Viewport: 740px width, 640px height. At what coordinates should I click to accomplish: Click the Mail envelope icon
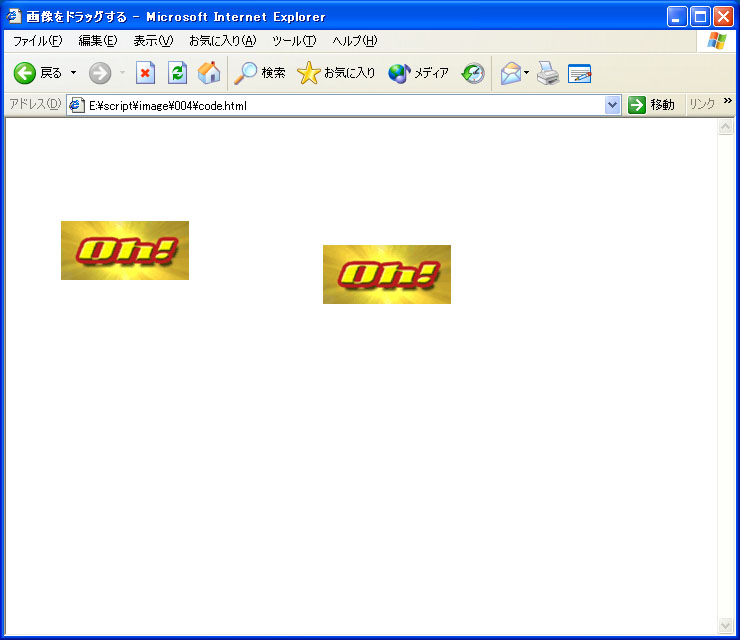[x=511, y=74]
